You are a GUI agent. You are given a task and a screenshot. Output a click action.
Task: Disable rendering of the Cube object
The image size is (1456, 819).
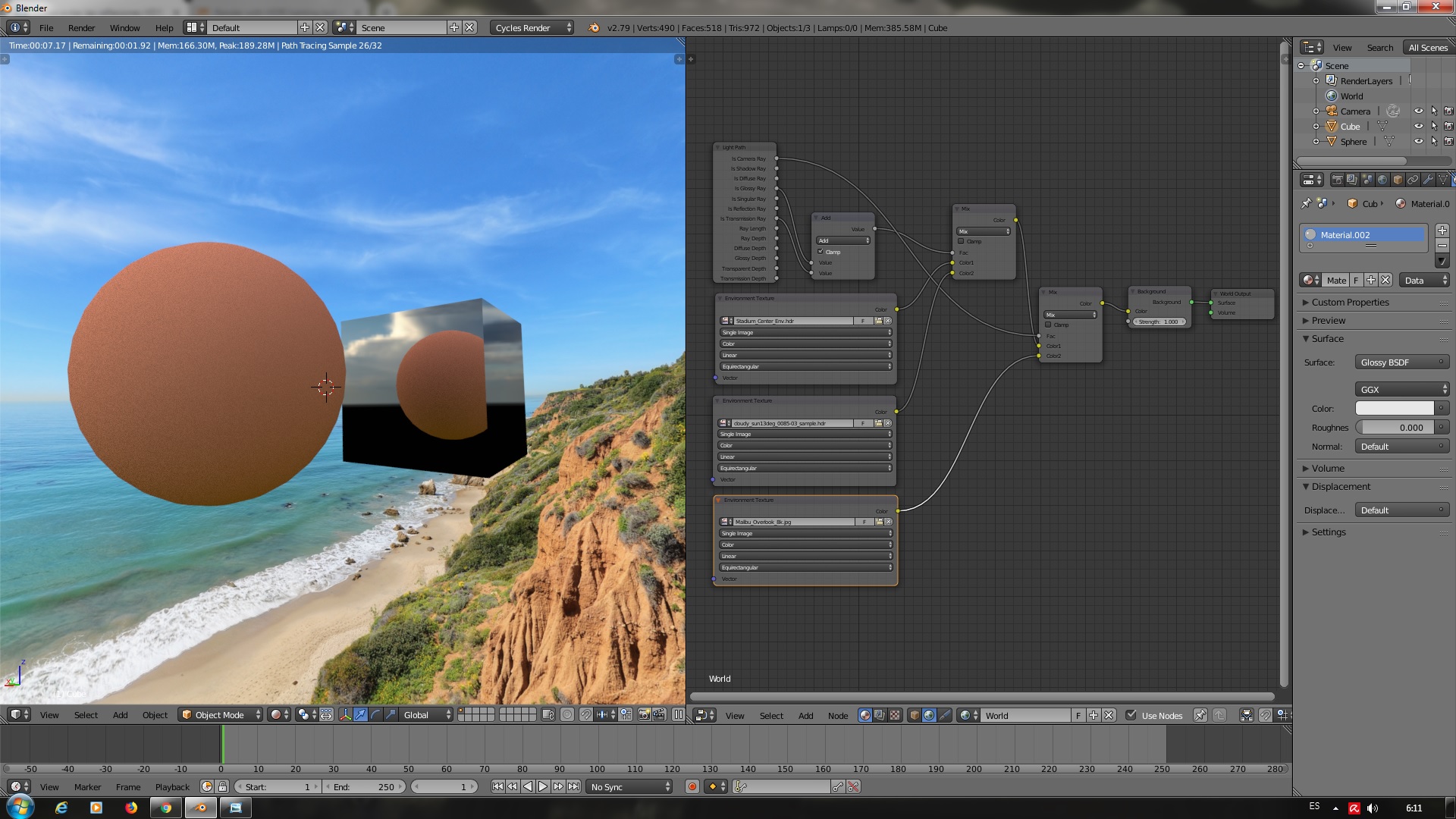click(x=1448, y=126)
